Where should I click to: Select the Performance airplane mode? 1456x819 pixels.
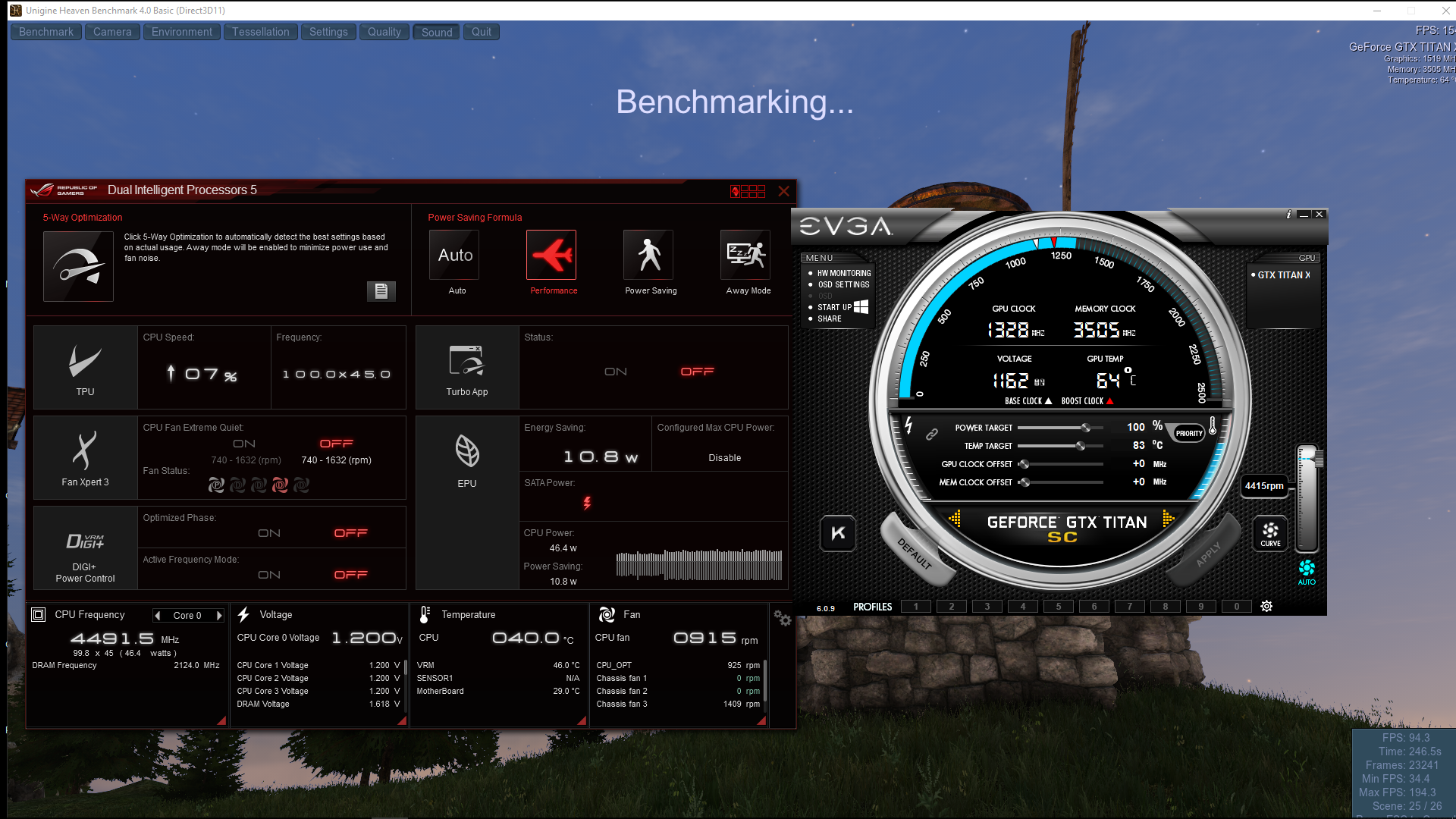[x=551, y=255]
